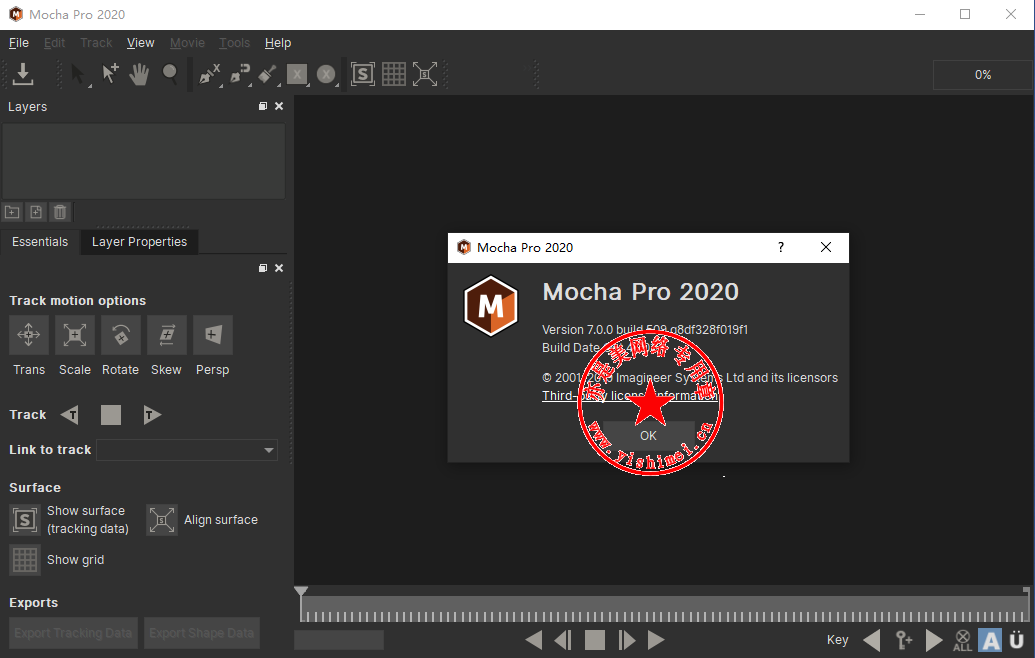Open the File menu

coord(18,43)
